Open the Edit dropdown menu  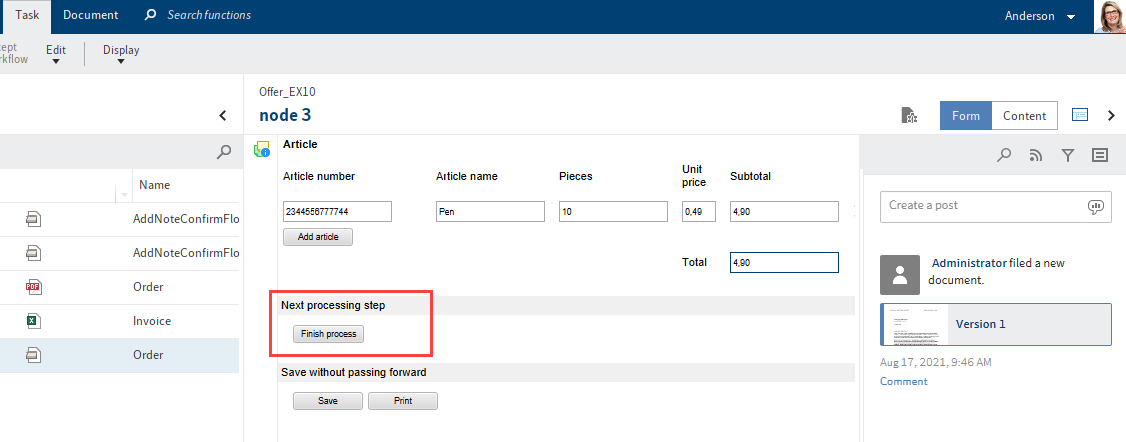[x=56, y=55]
